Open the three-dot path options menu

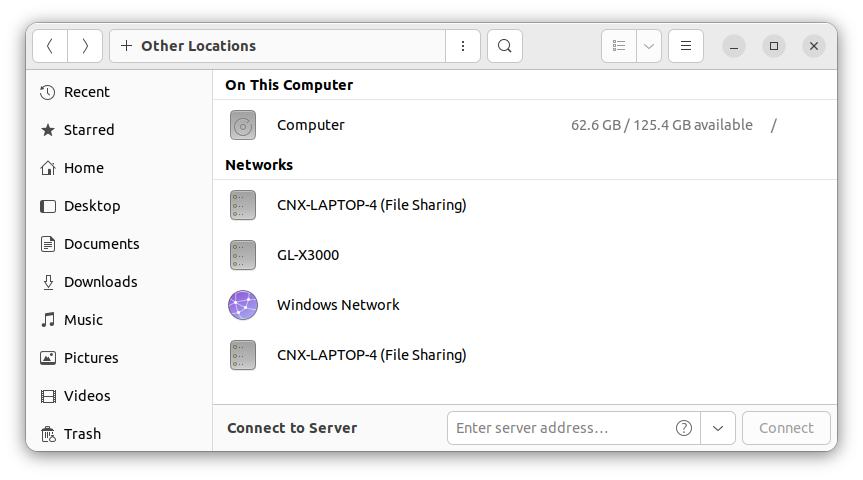click(x=463, y=46)
